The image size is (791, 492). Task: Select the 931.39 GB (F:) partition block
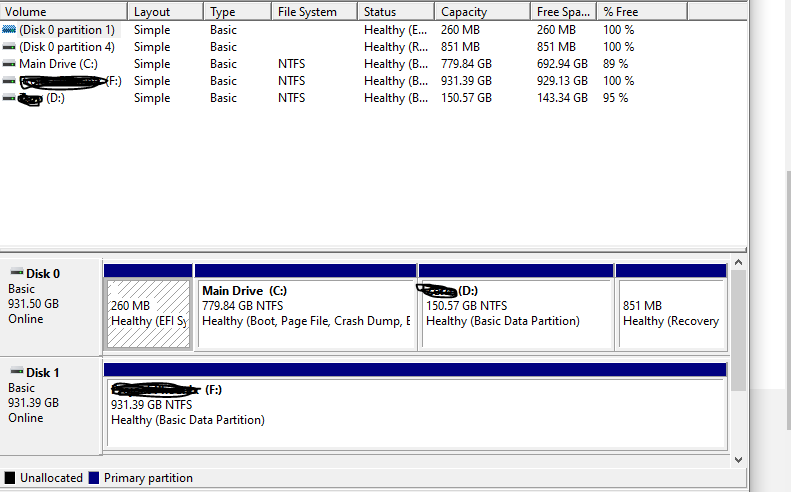[415, 406]
